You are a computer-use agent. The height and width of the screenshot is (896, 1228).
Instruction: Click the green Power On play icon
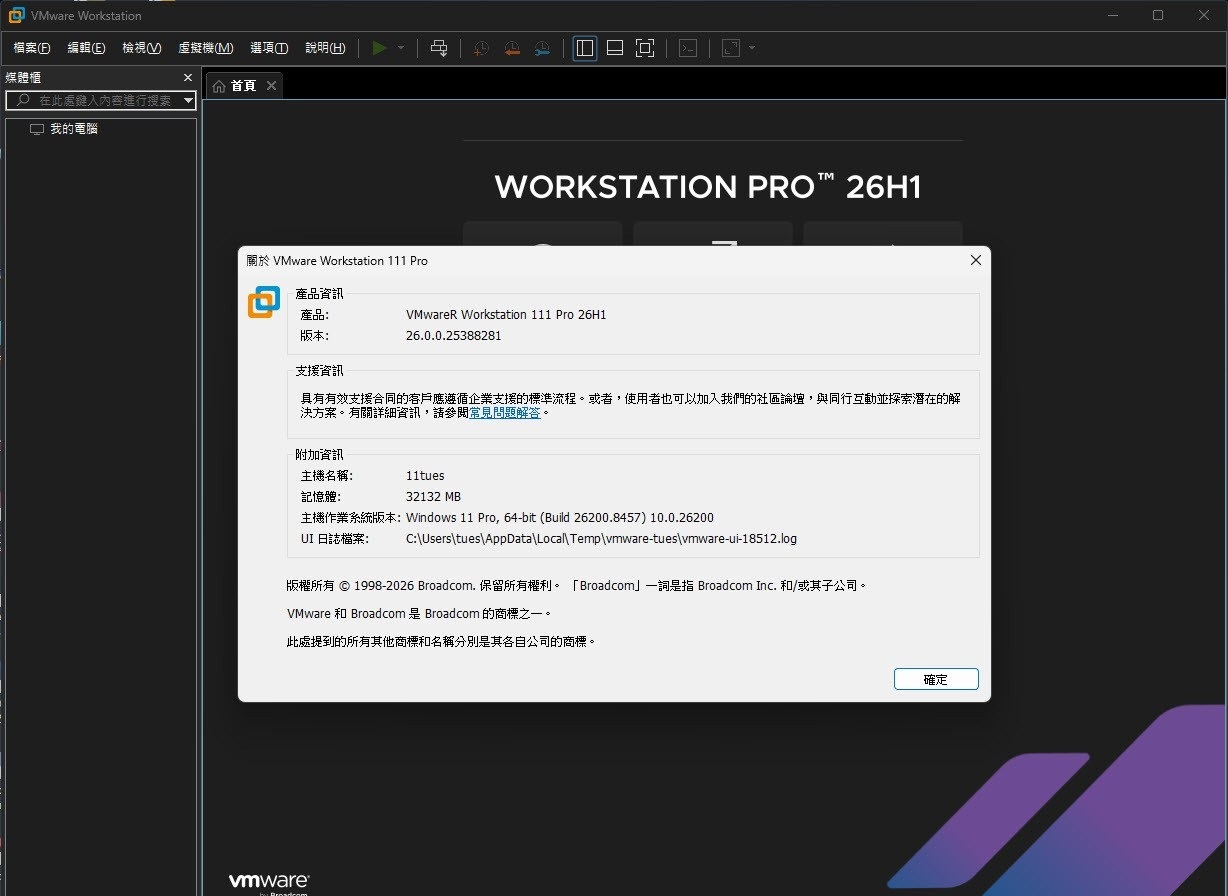pyautogui.click(x=379, y=48)
